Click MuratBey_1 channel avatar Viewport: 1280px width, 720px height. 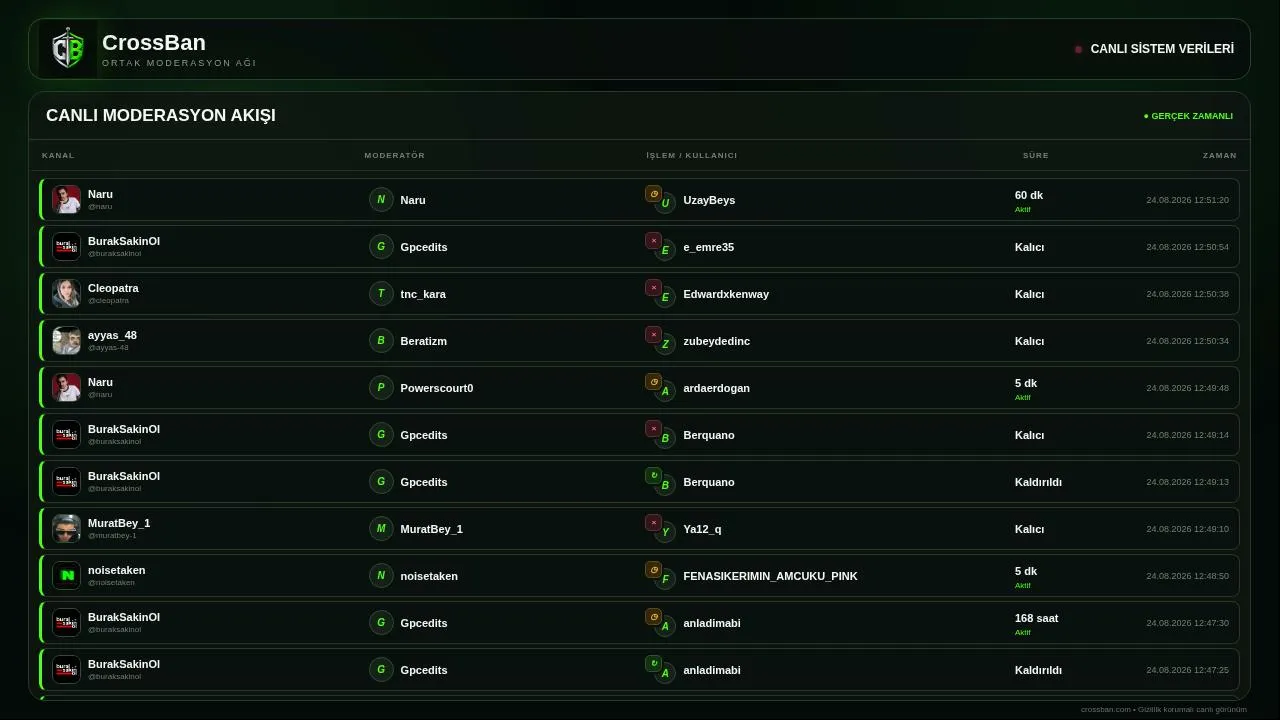click(66, 528)
